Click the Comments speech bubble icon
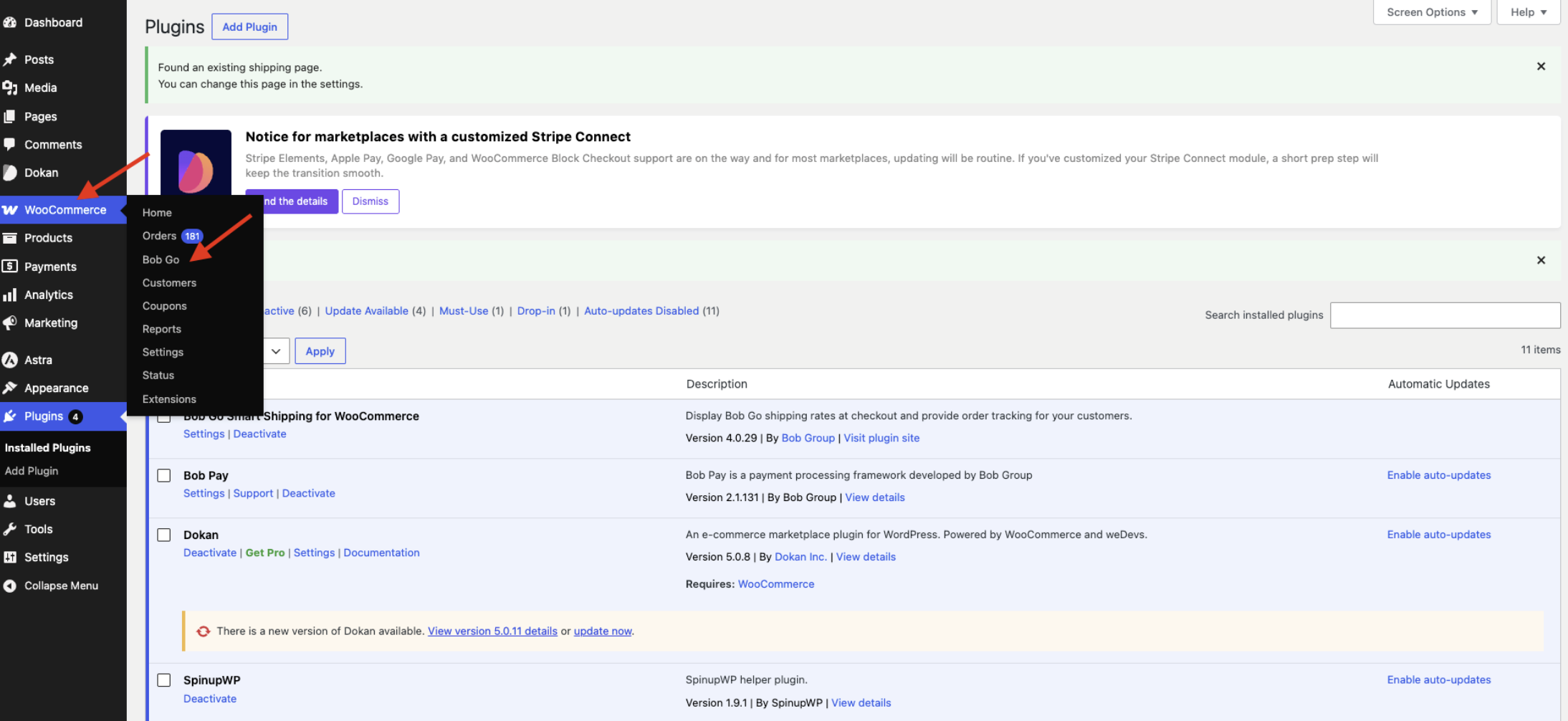 [9, 144]
